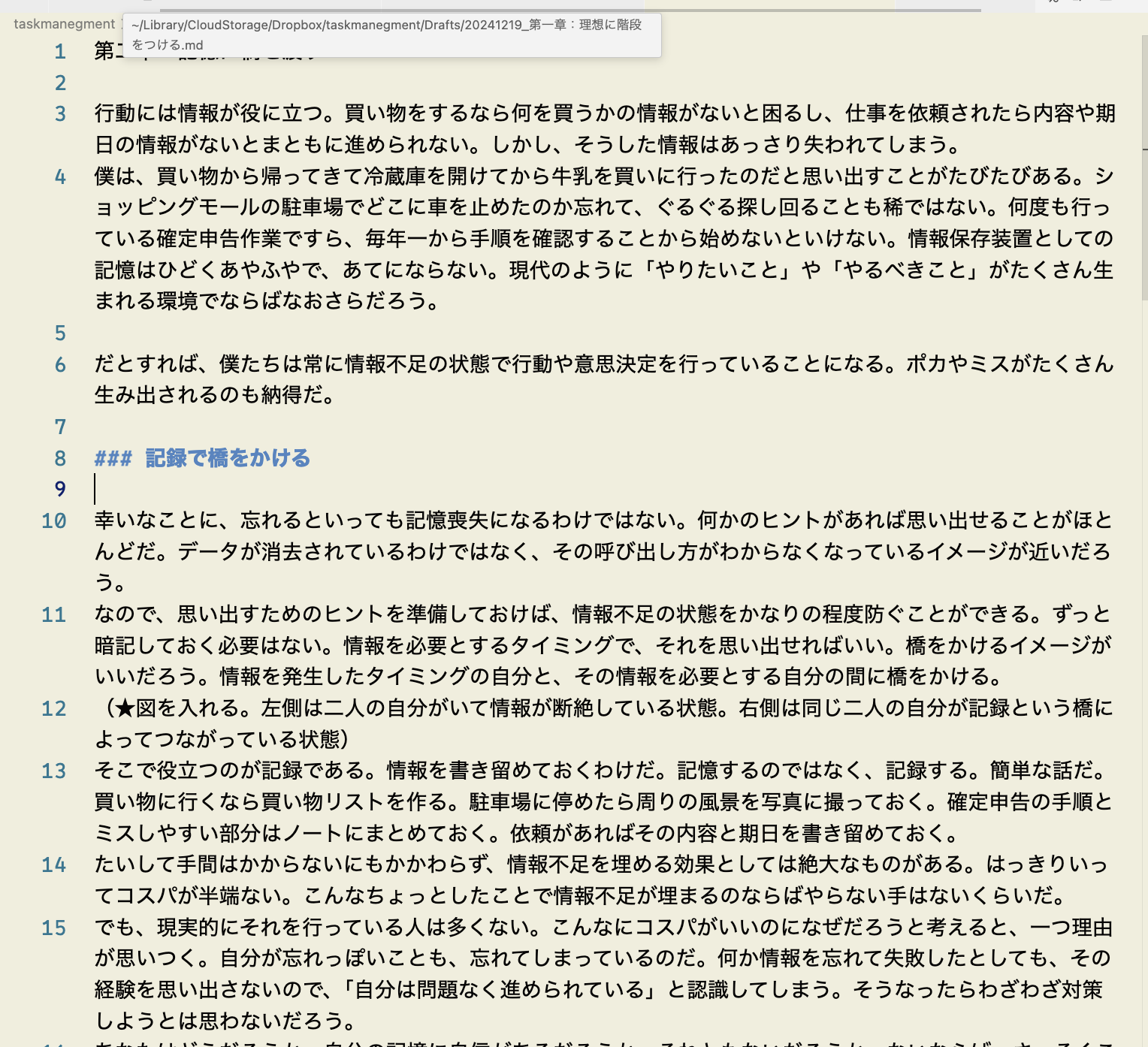
Task: Click line number 1 in the gutter
Action: coord(59,51)
